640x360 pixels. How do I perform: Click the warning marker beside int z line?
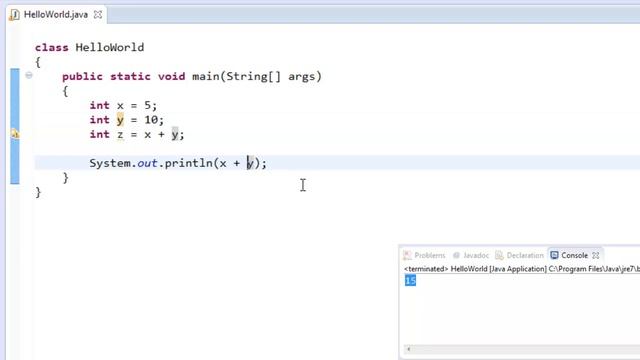[x=15, y=133]
